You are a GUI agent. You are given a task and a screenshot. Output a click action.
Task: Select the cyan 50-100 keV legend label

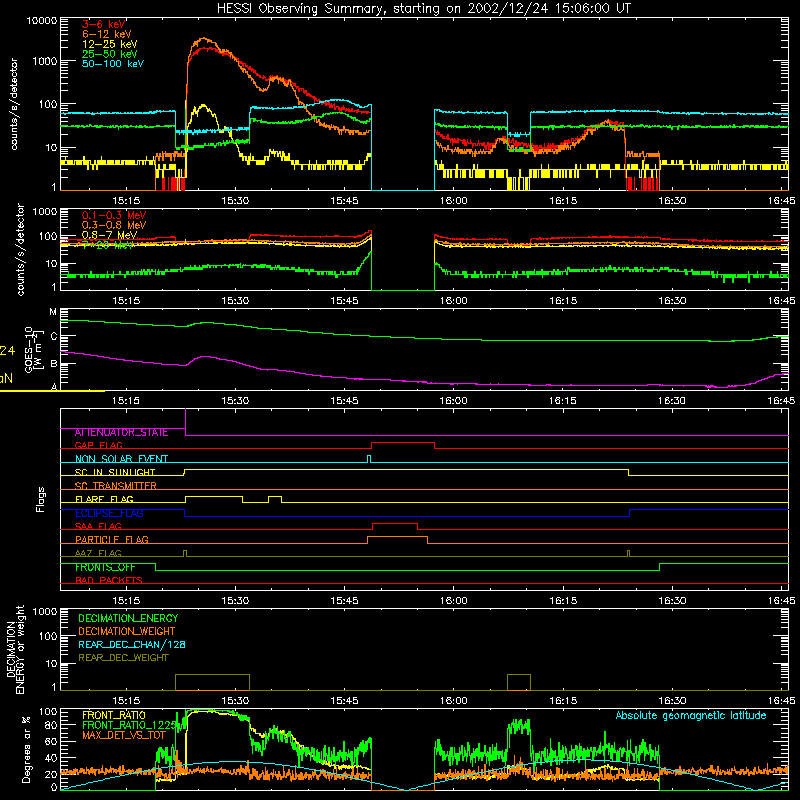pyautogui.click(x=113, y=64)
